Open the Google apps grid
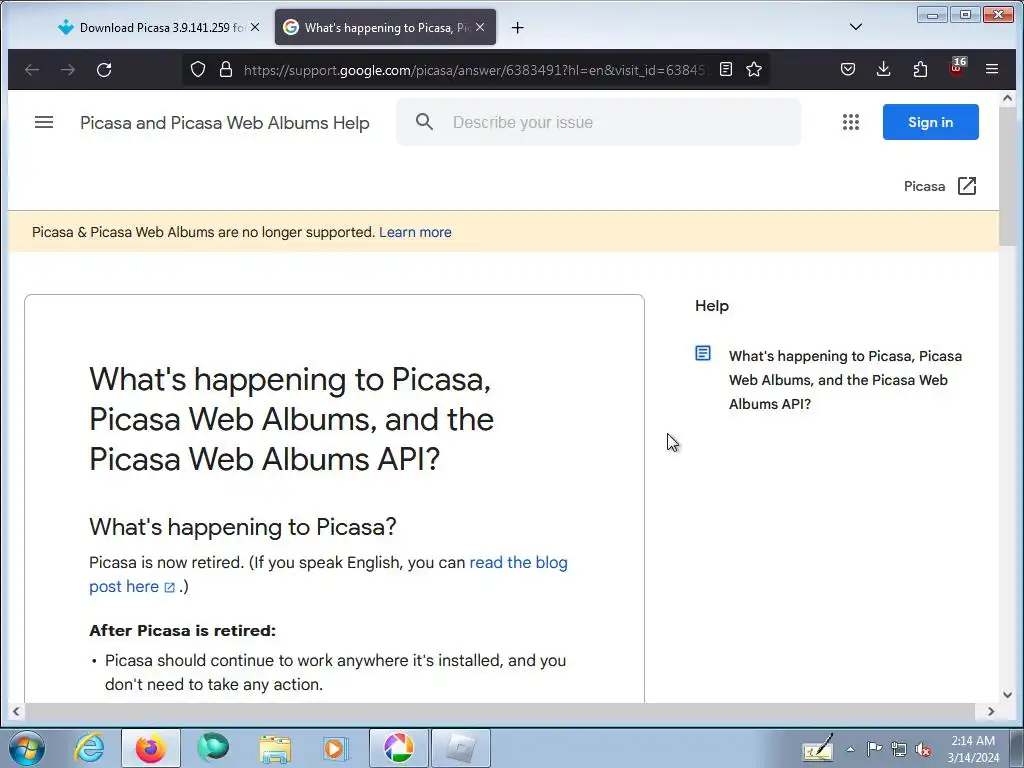The image size is (1024, 768). (850, 122)
